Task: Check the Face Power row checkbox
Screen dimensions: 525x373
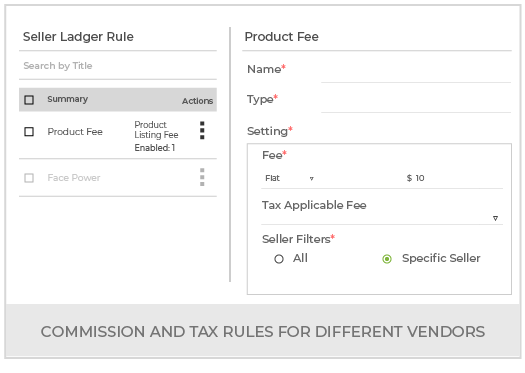Action: [x=29, y=178]
